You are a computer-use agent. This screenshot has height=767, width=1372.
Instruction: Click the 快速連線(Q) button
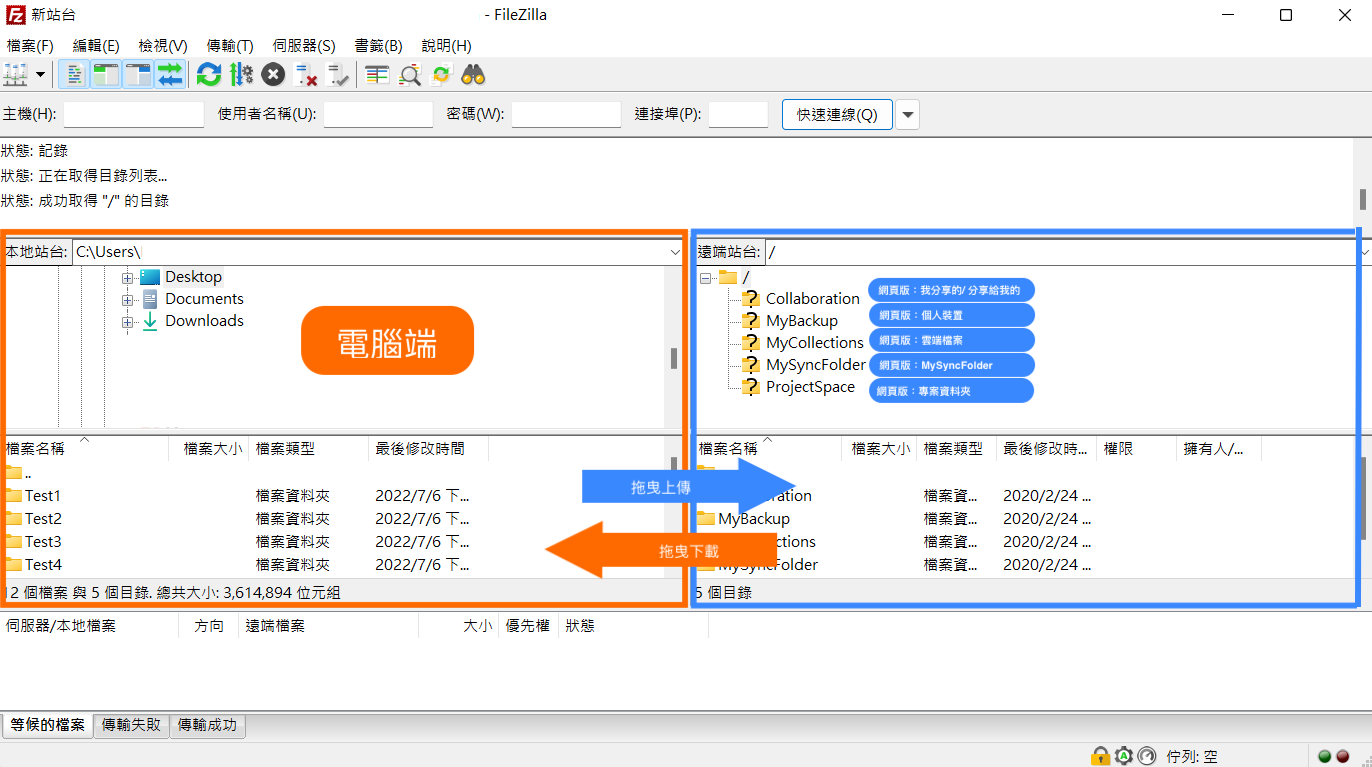[837, 114]
